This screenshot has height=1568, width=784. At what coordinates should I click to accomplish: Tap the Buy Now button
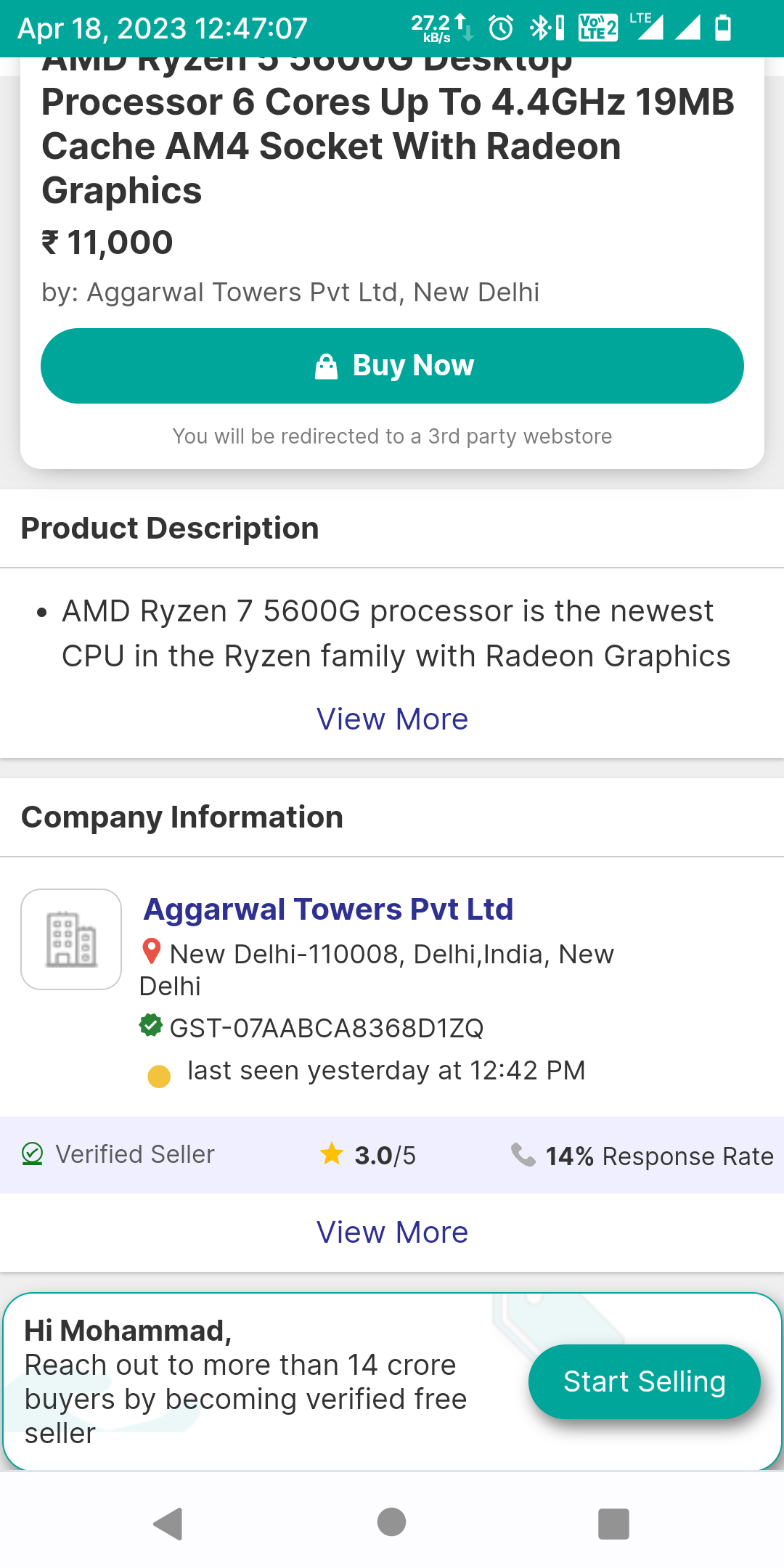pos(392,365)
